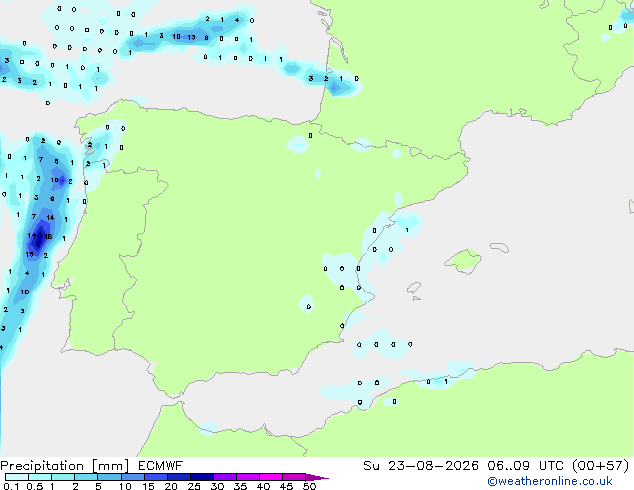Select the Precipitation [mm] title text
634x490 pixels.
pyautogui.click(x=65, y=466)
